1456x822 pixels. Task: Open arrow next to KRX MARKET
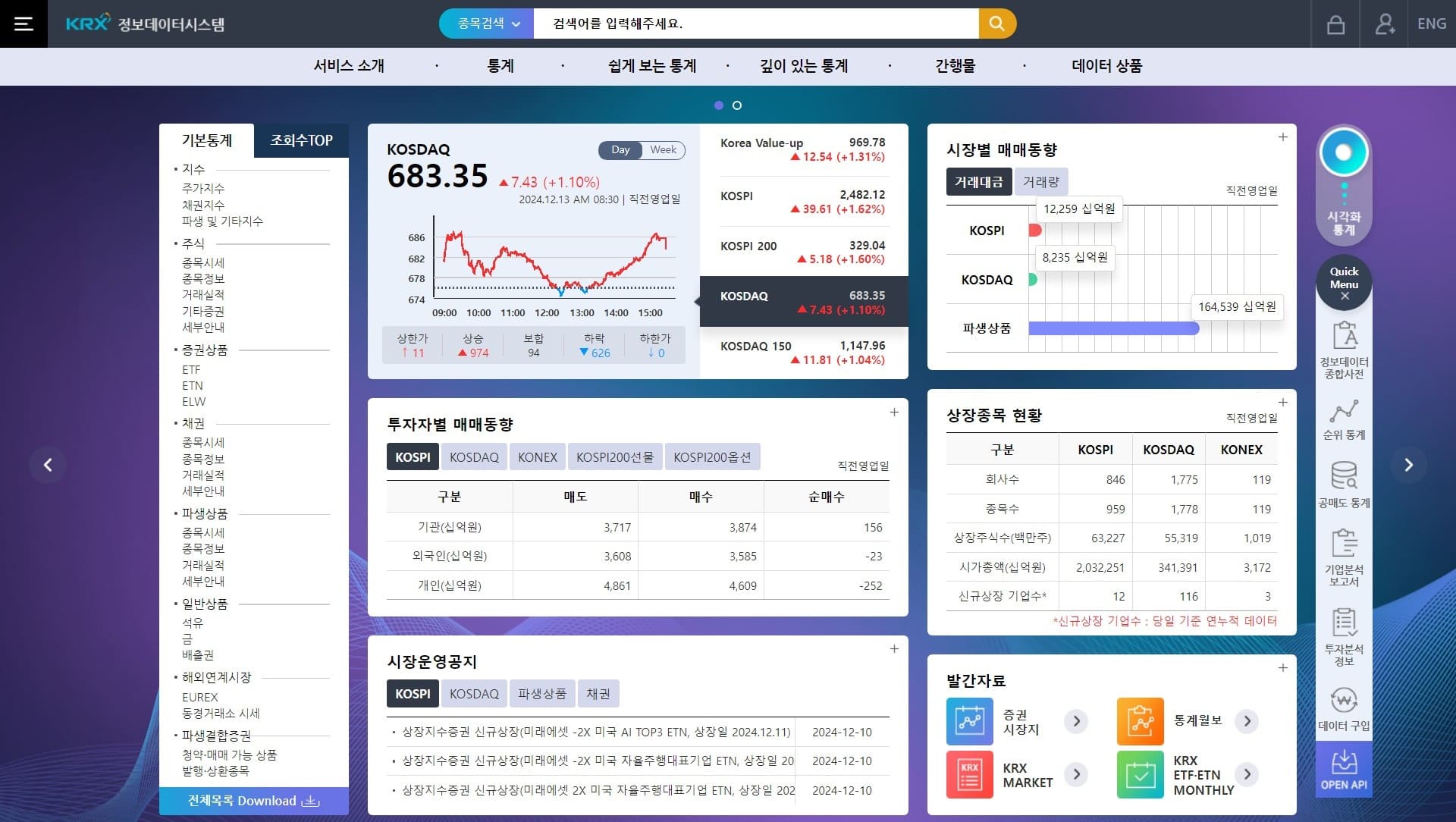pyautogui.click(x=1076, y=774)
